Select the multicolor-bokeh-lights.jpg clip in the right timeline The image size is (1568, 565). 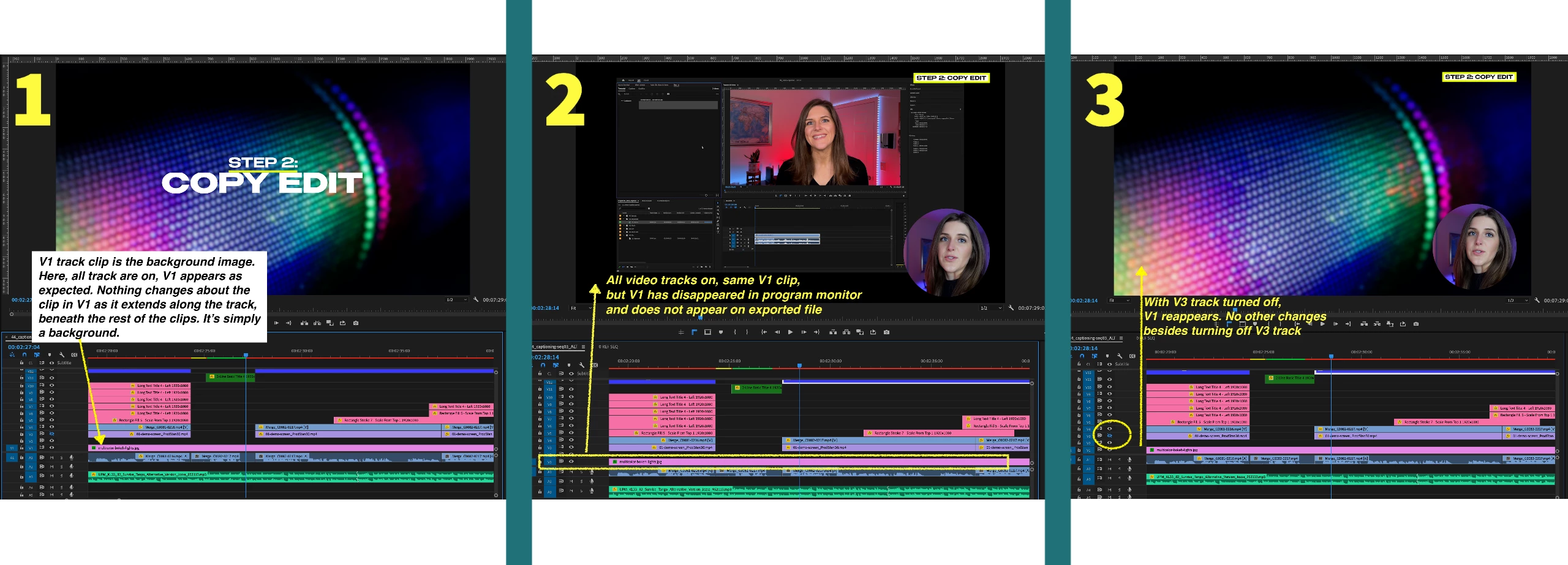pyautogui.click(x=1351, y=450)
